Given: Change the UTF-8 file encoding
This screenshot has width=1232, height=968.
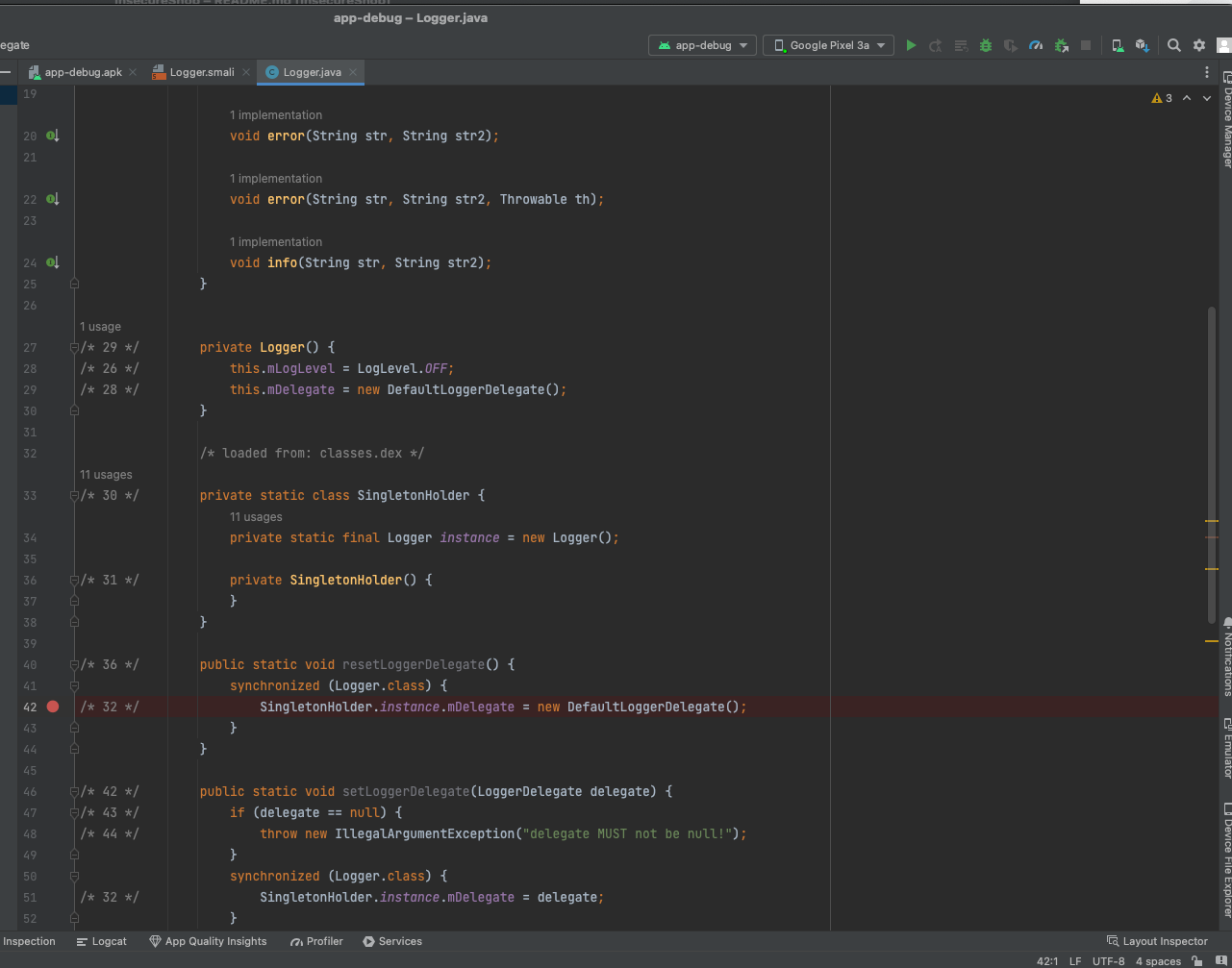Looking at the screenshot, I should pyautogui.click(x=1108, y=961).
